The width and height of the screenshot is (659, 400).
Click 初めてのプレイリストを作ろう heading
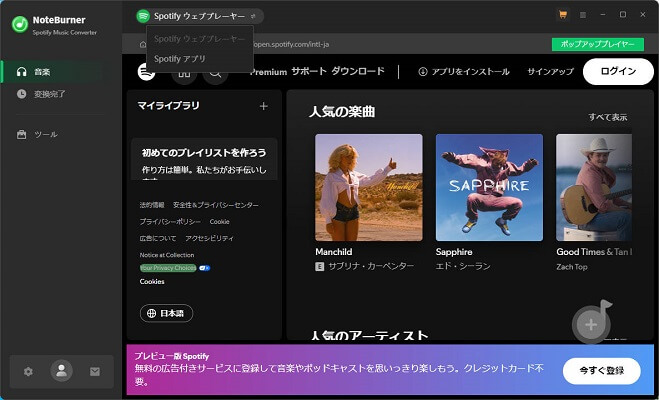[204, 153]
